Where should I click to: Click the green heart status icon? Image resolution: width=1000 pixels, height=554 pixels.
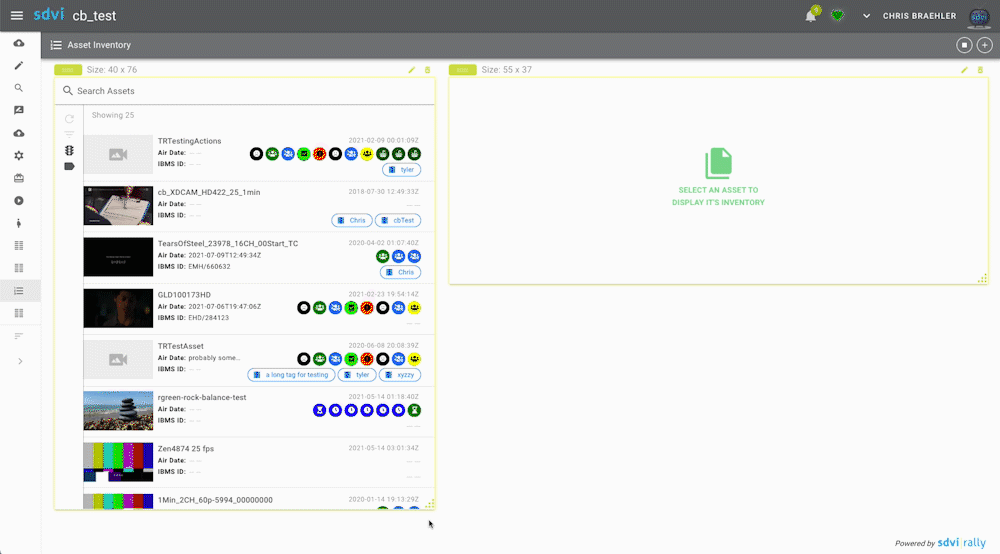[837, 15]
